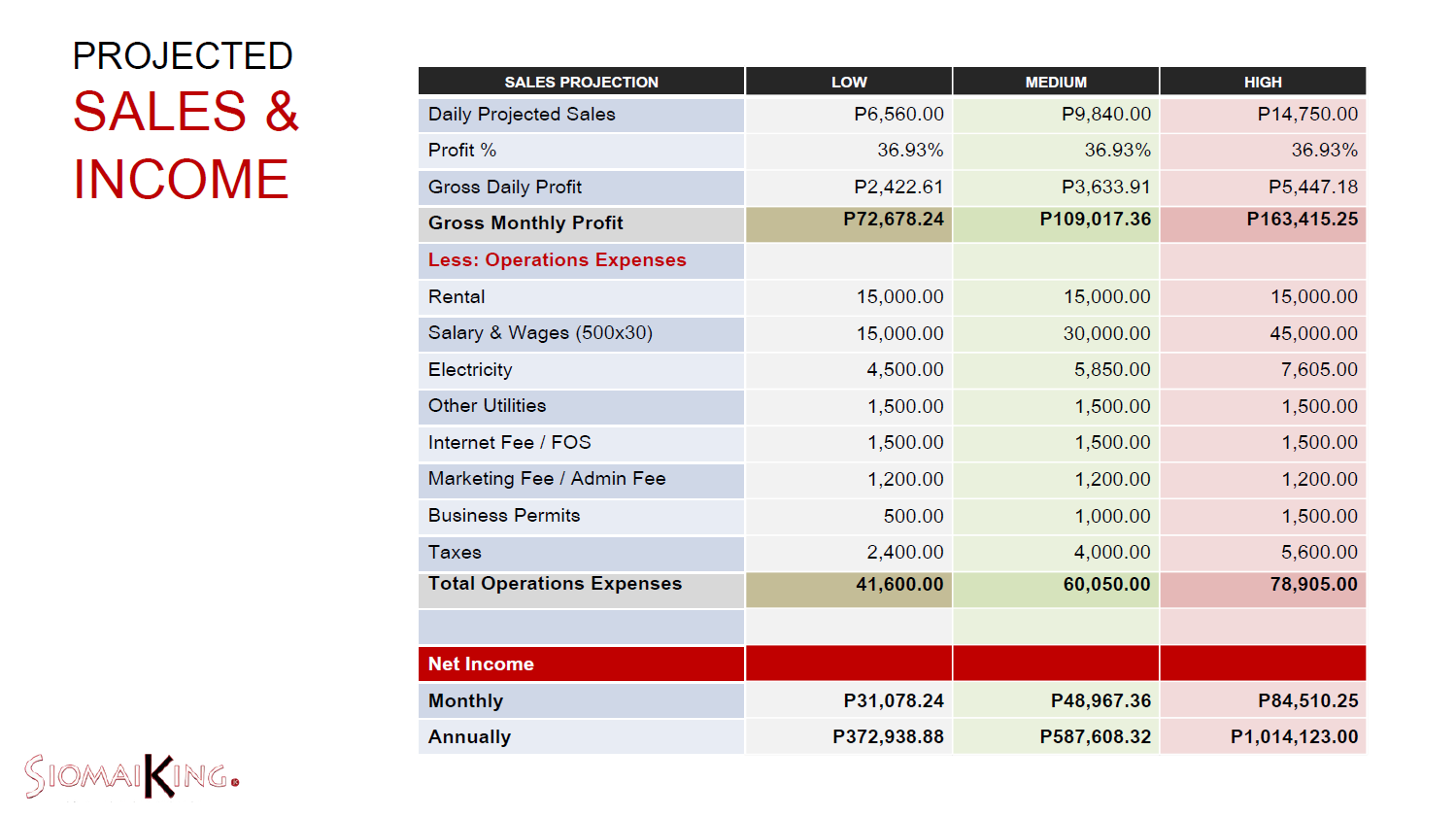Click the P5,447.18 gross daily profit value
1456x817 pixels.
(x=1313, y=187)
